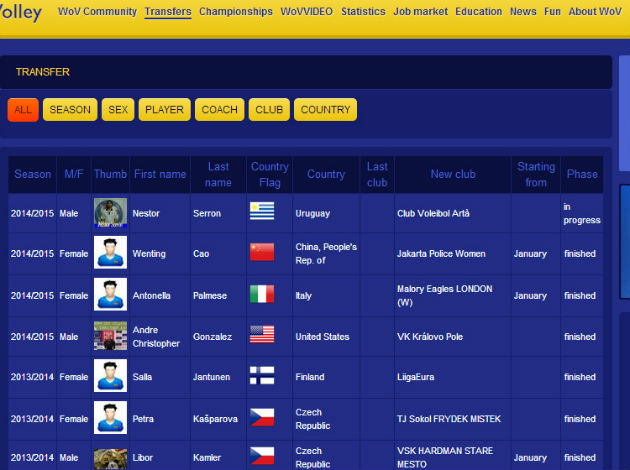Filter transfers by COUNTRY
Viewport: 630px width, 470px height.
click(325, 110)
